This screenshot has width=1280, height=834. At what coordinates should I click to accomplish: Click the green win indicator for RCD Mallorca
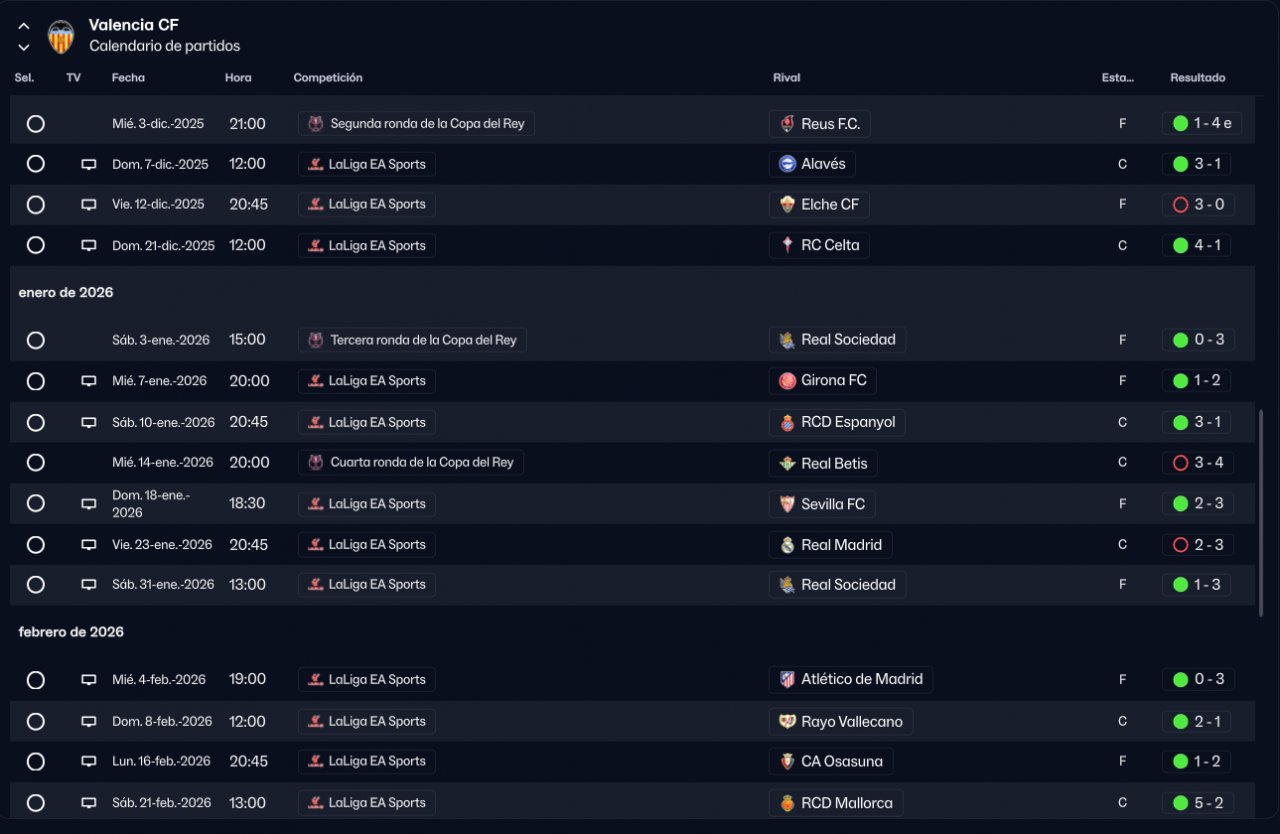1180,803
